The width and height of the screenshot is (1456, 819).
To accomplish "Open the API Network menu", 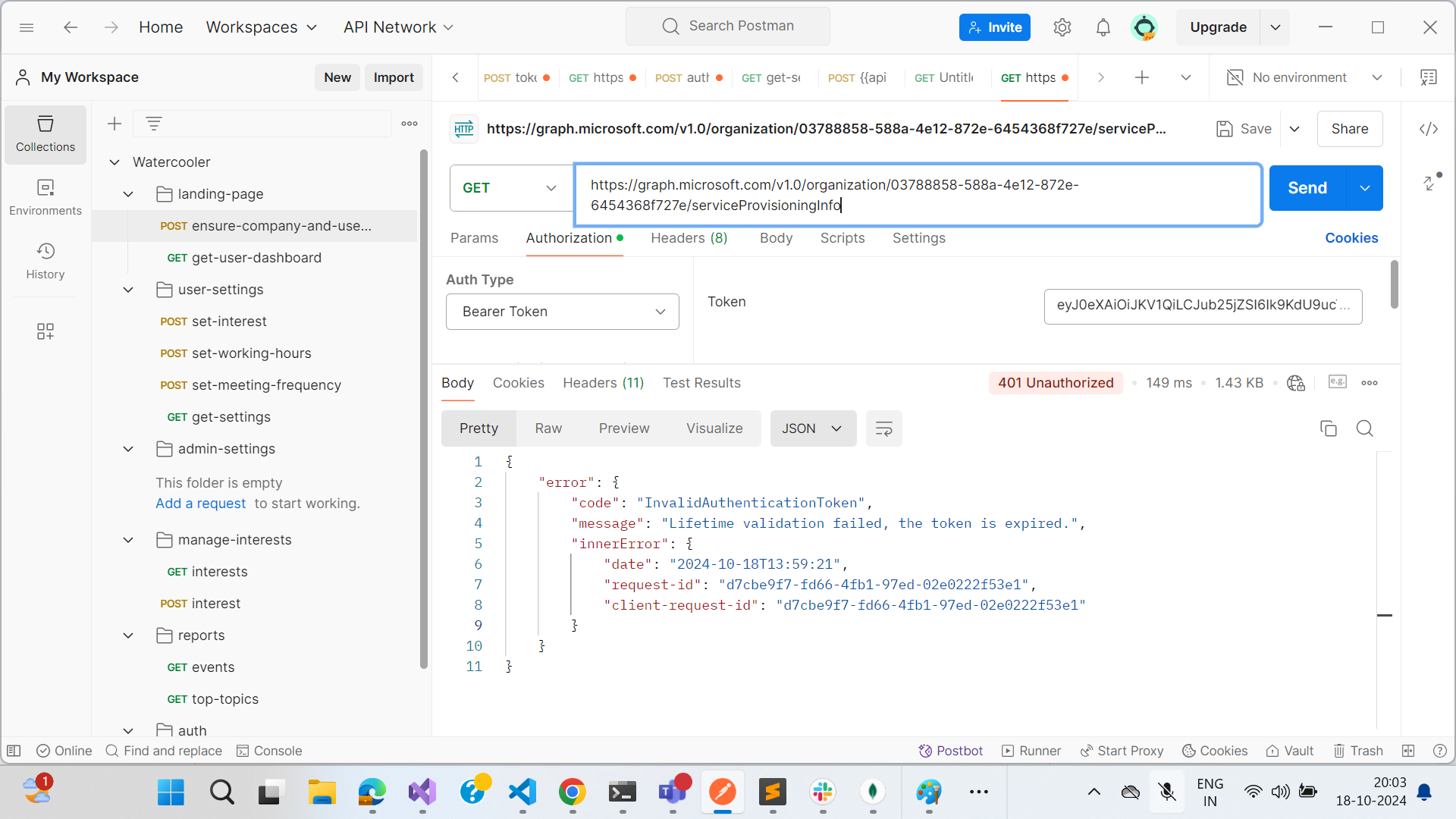I will 399,27.
